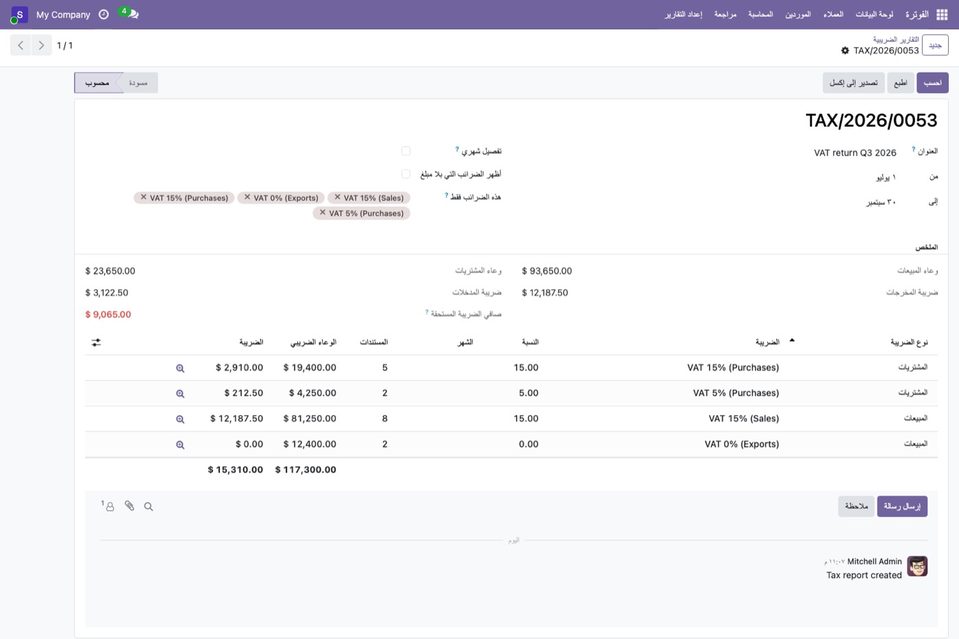Screen dimensions: 959x639
Task: Go to next record arrow
Action: click(x=41, y=45)
